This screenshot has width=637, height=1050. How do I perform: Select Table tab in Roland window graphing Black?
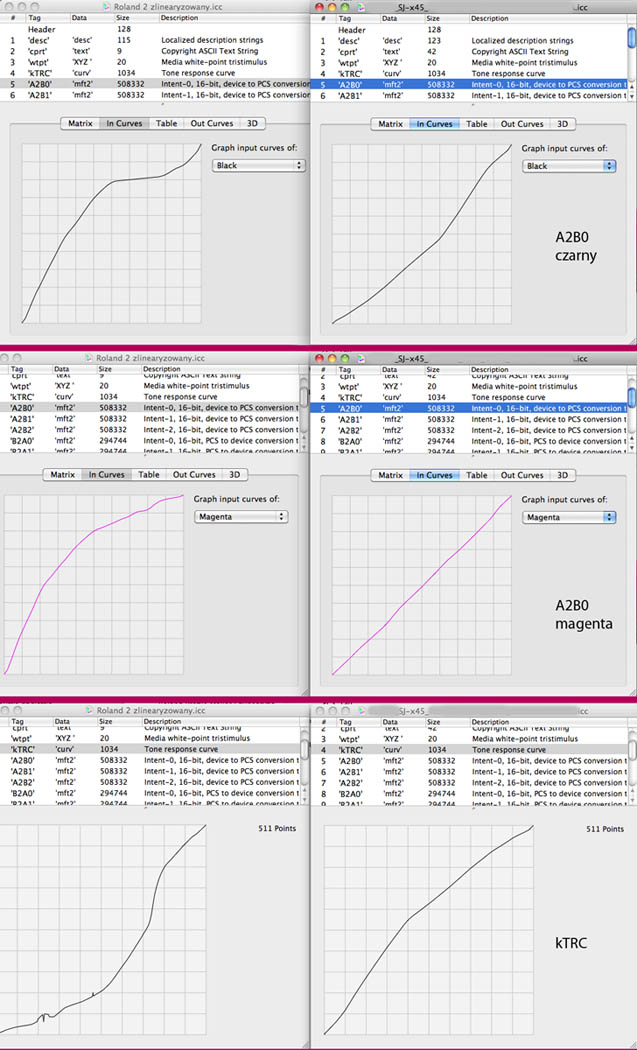pyautogui.click(x=166, y=123)
